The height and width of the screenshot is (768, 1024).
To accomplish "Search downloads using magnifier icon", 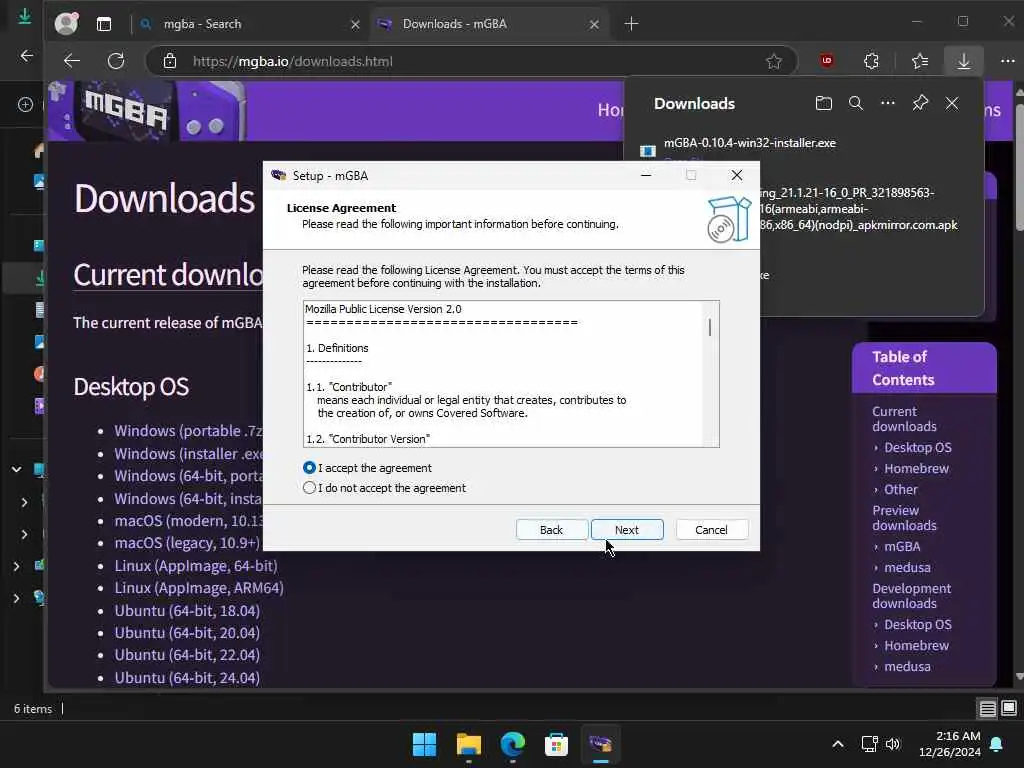I will tap(856, 103).
